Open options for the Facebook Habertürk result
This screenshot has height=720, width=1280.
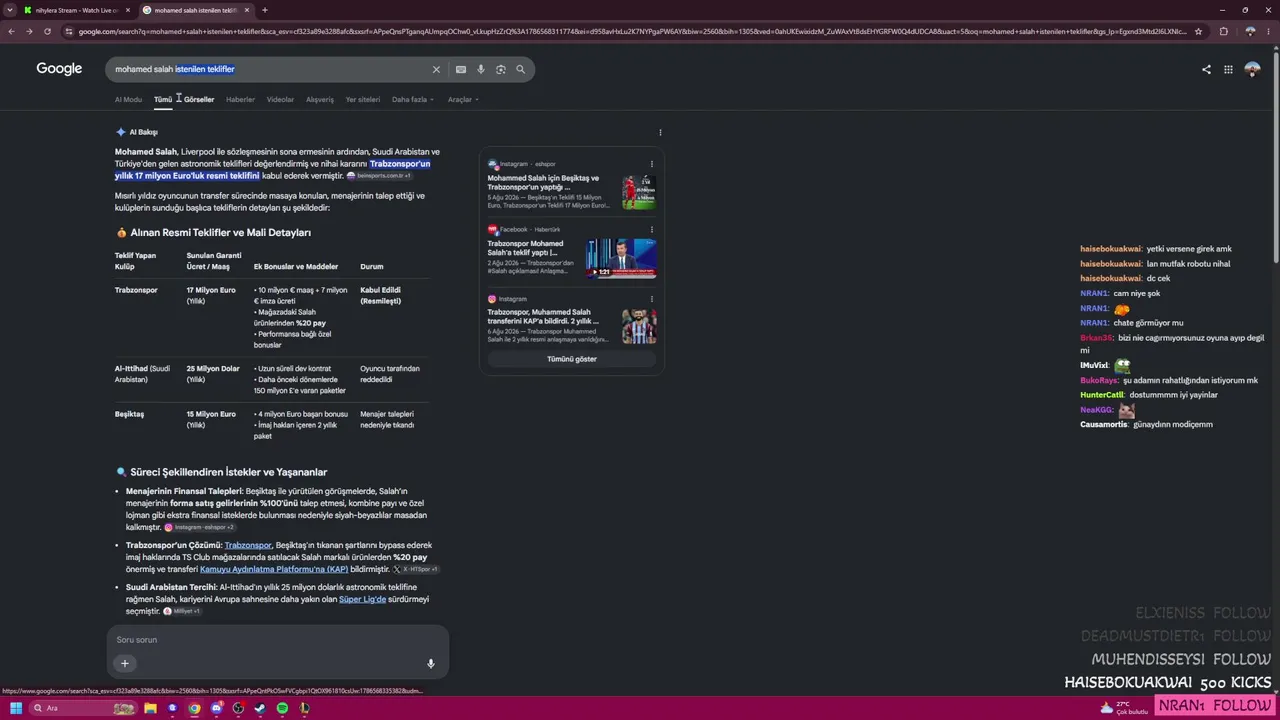(652, 230)
